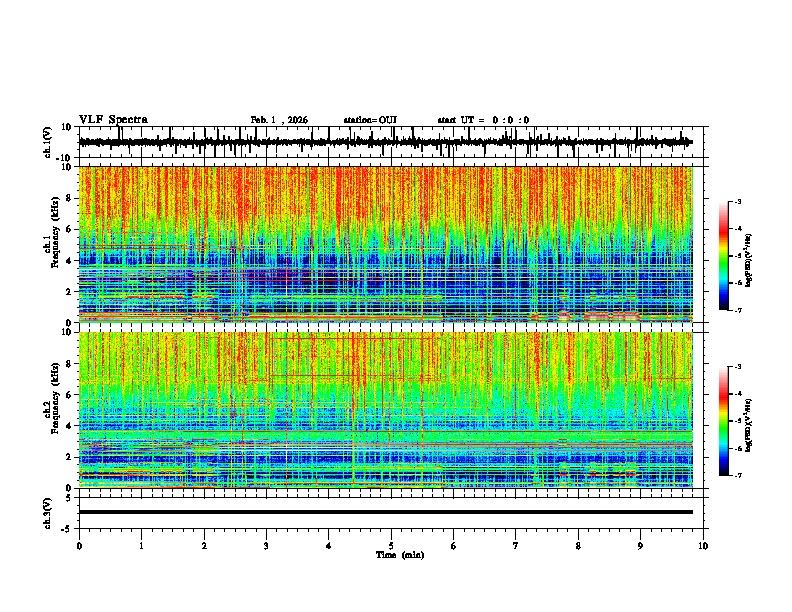Select the "station=OUI" header text
The image size is (792, 612).
(370, 120)
